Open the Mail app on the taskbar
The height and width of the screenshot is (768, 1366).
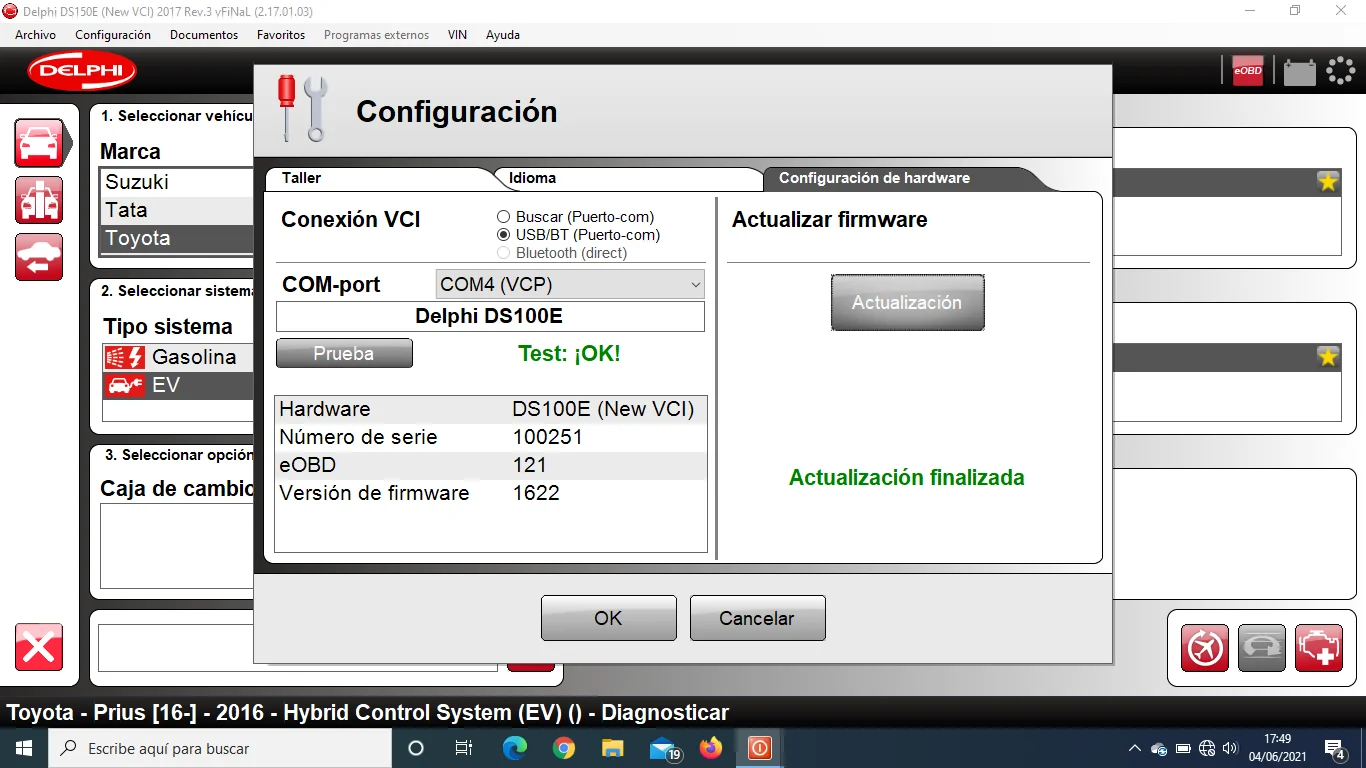tap(664, 748)
